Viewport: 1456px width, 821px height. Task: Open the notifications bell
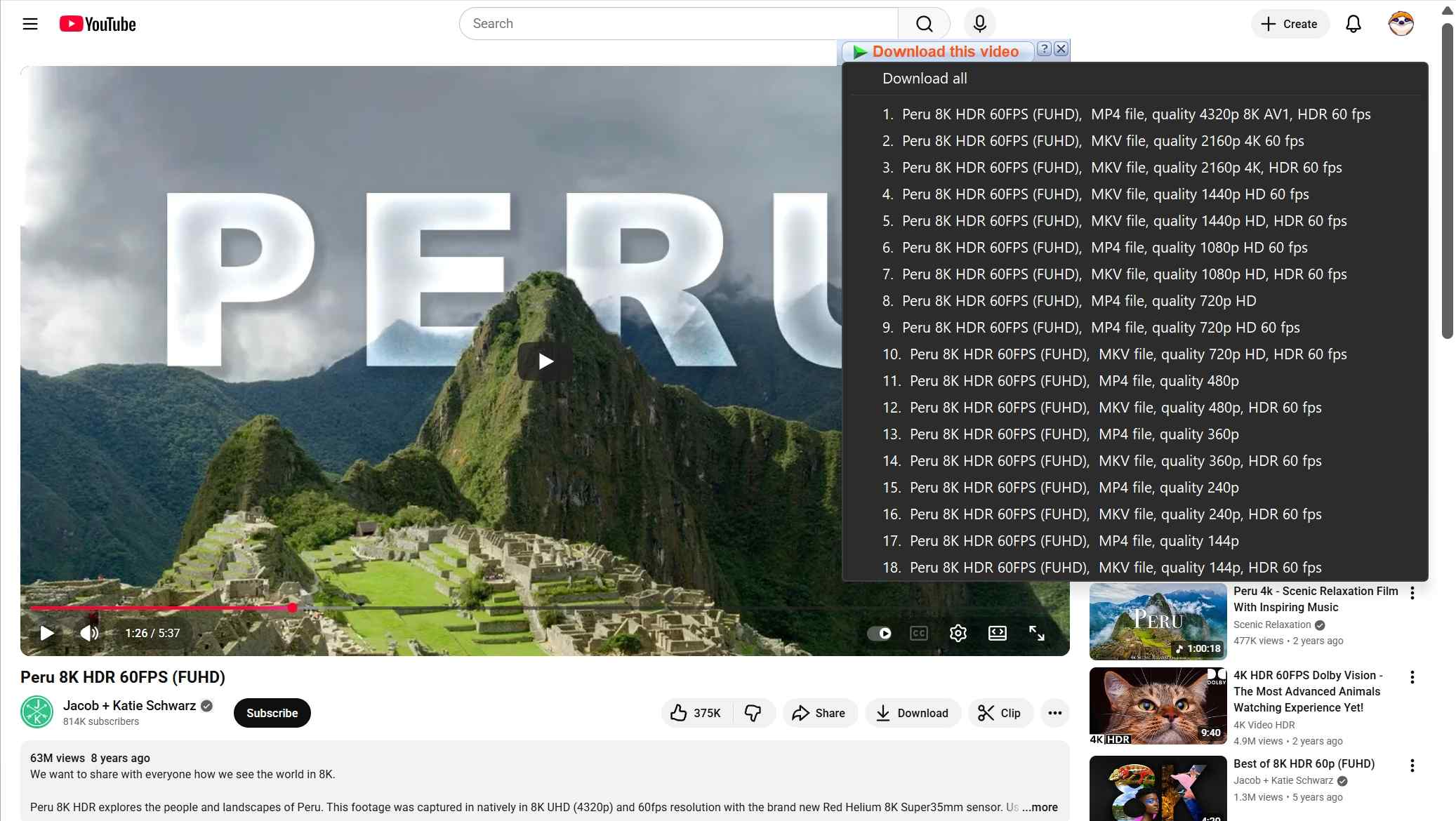tap(1353, 24)
